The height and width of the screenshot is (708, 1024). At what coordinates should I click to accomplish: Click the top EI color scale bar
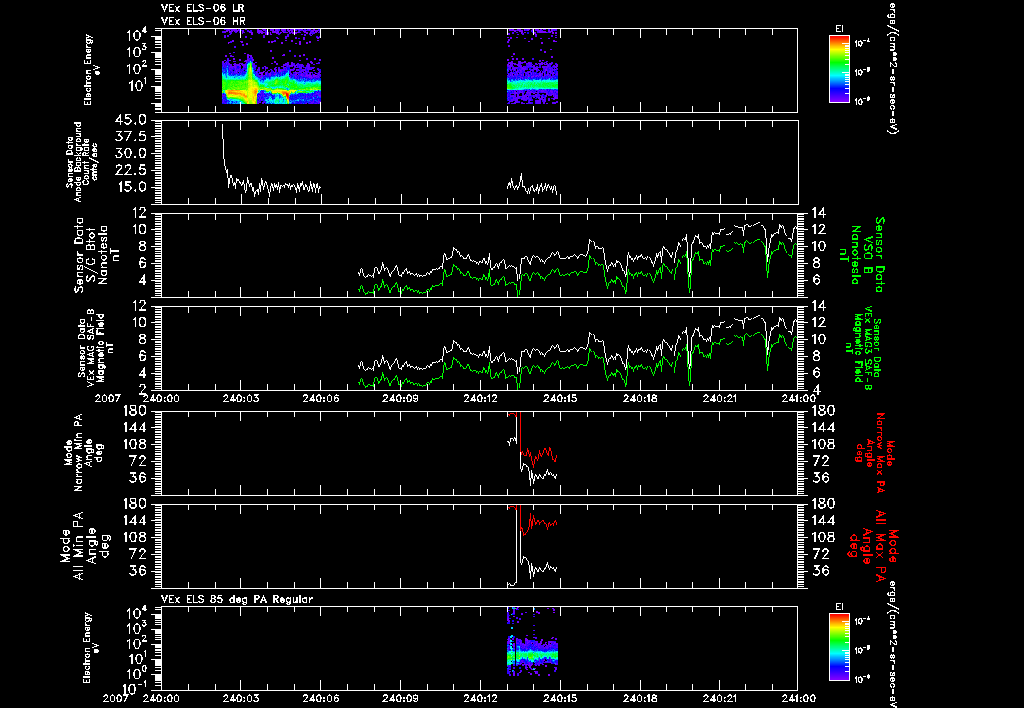[x=839, y=69]
